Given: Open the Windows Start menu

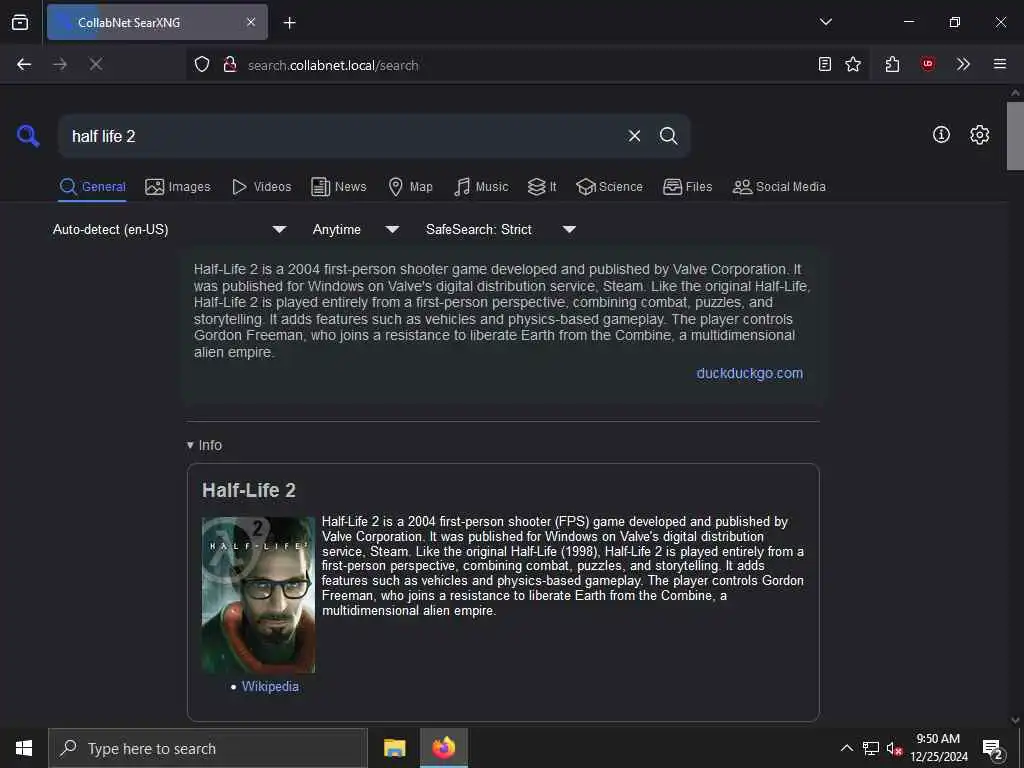Looking at the screenshot, I should coord(24,748).
